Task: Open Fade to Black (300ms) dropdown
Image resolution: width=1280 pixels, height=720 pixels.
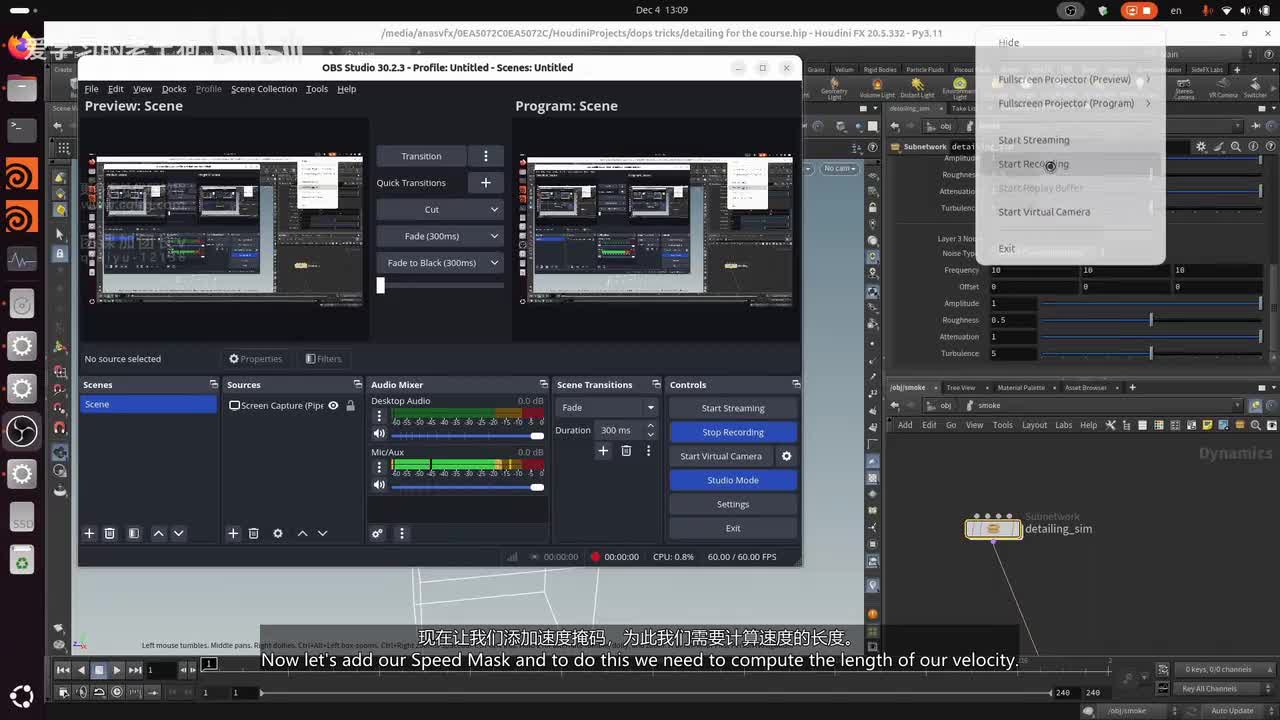Action: click(x=440, y=263)
